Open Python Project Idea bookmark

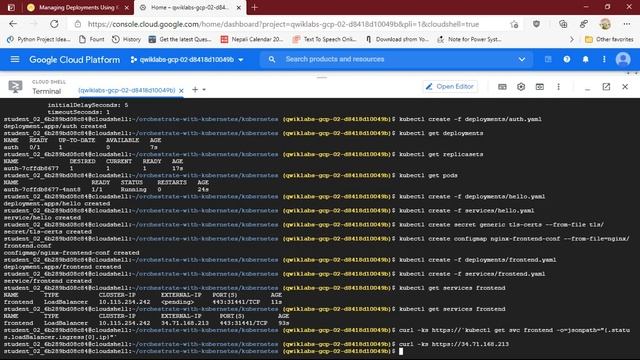(39, 39)
